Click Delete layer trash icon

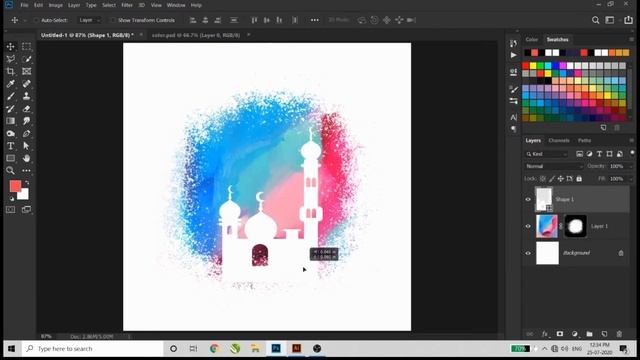tap(619, 334)
